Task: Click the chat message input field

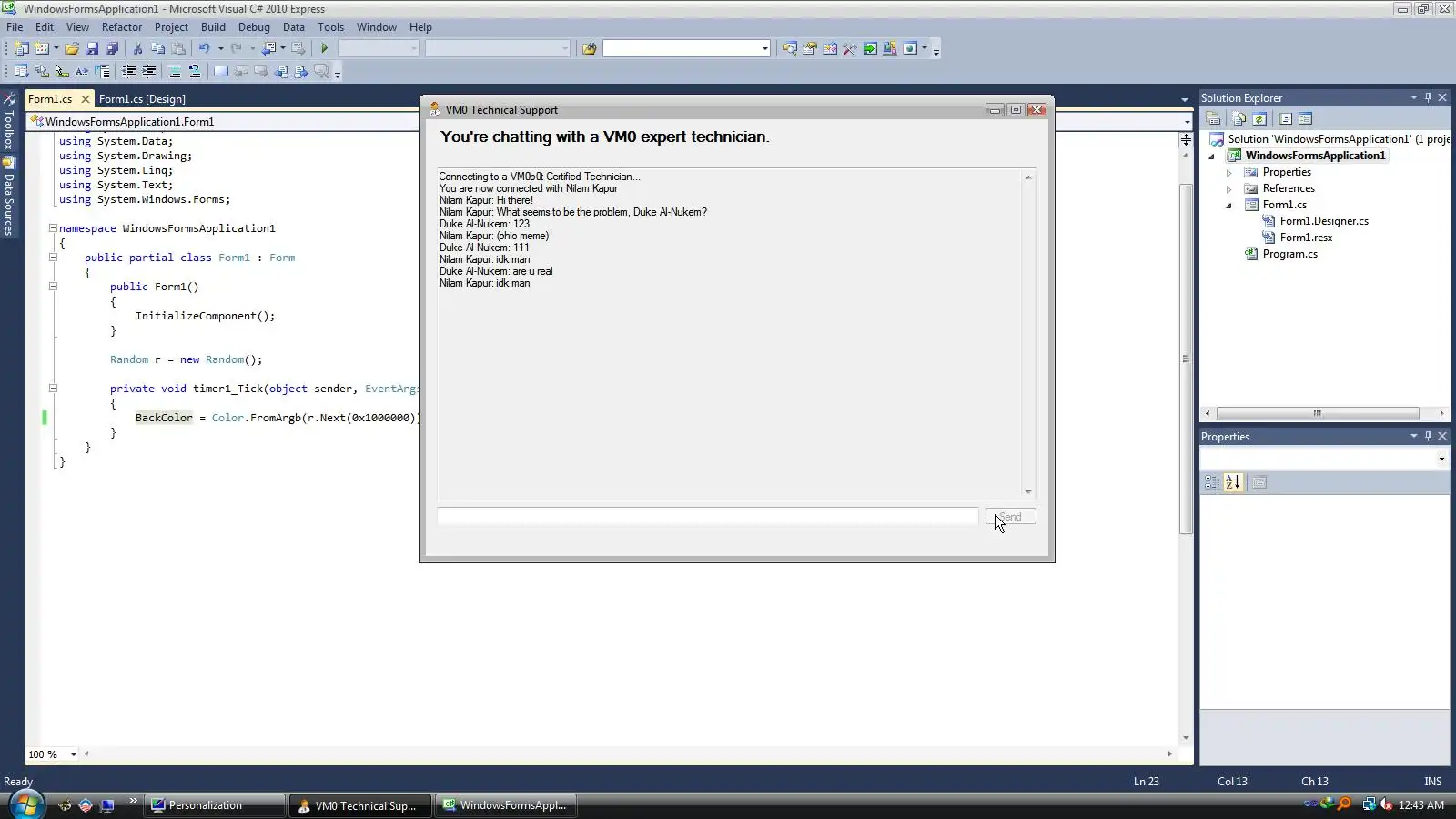Action: pyautogui.click(x=708, y=517)
